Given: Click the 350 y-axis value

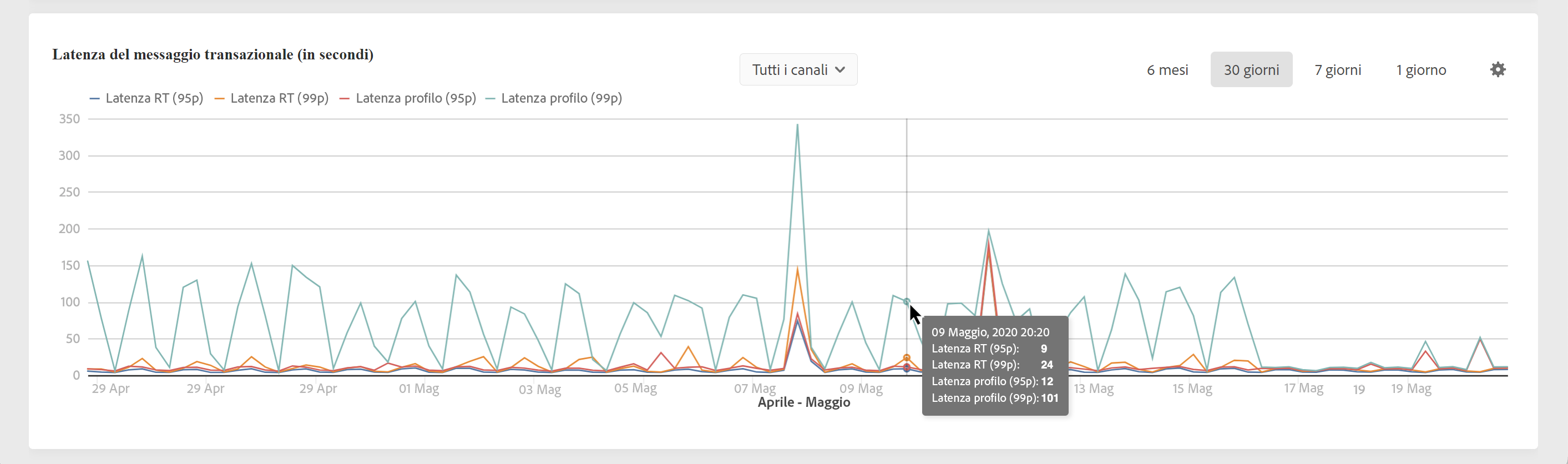Looking at the screenshot, I should point(69,119).
